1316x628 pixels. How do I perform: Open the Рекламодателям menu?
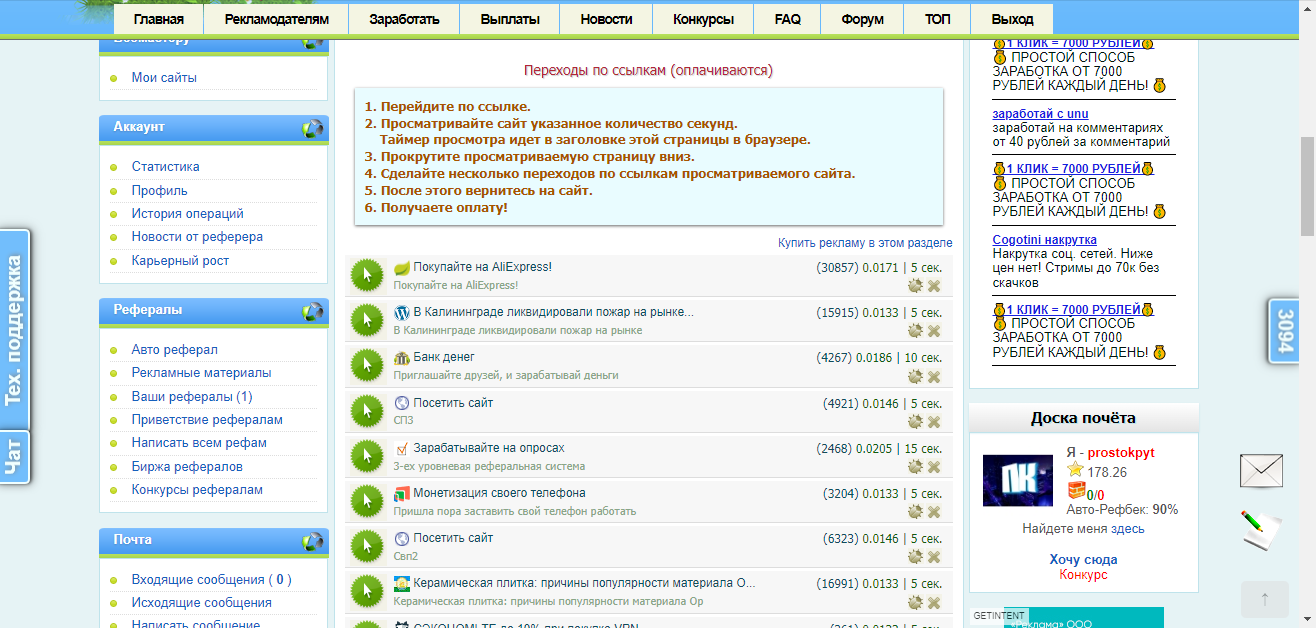pyautogui.click(x=276, y=19)
